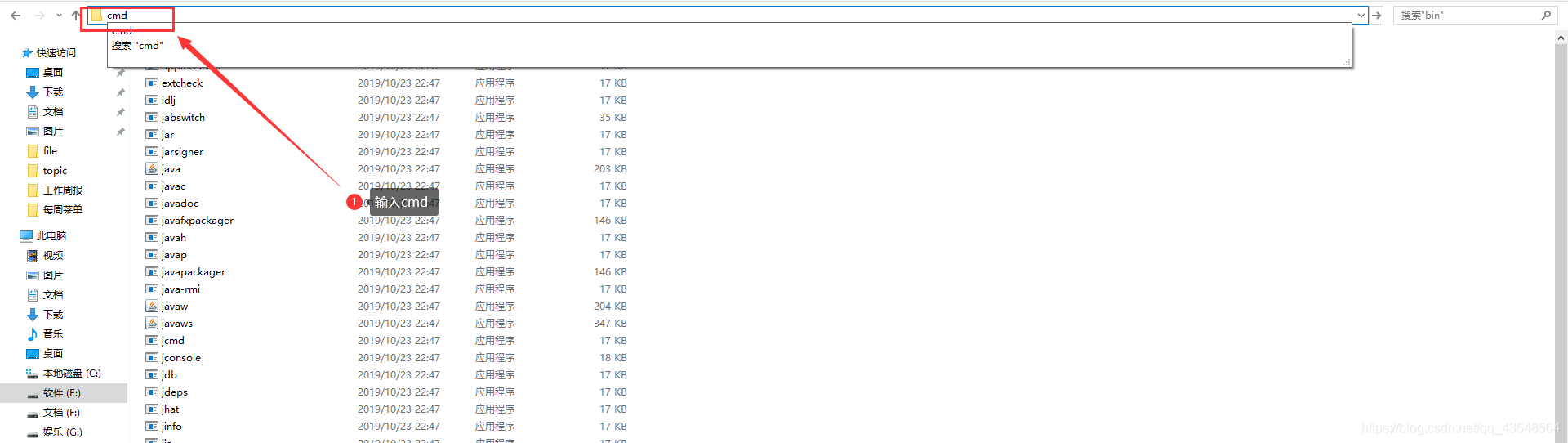The image size is (1568, 443).
Task: Select the javap file icon
Action: pyautogui.click(x=152, y=255)
